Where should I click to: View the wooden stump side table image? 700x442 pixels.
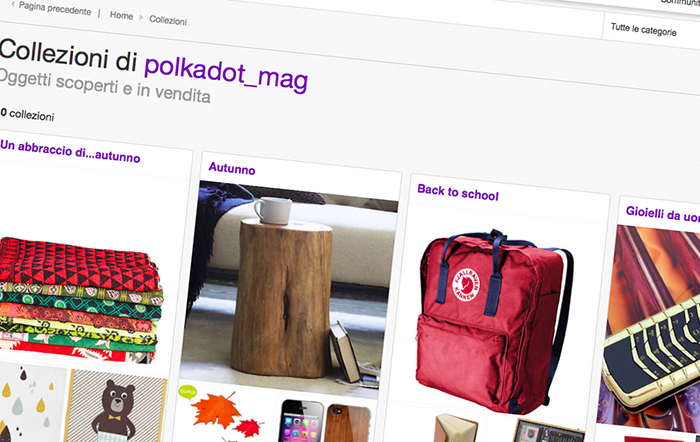coord(287,286)
